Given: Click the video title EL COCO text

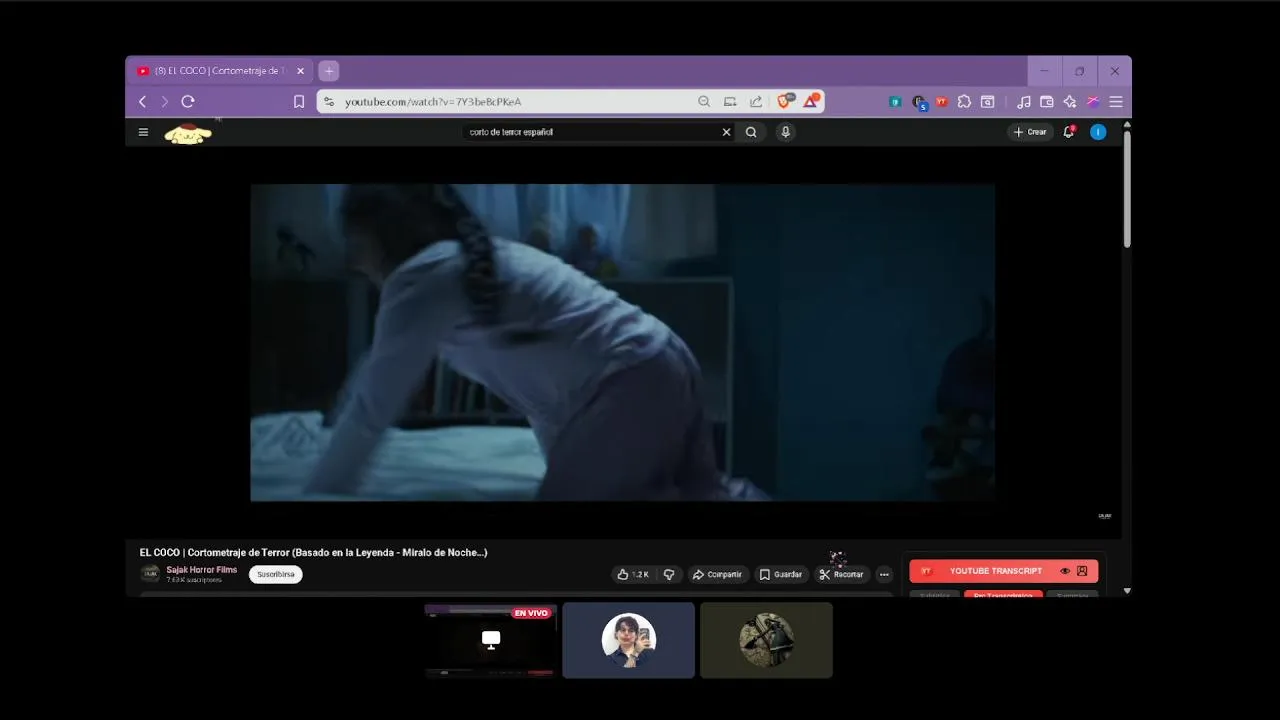Looking at the screenshot, I should tap(313, 552).
